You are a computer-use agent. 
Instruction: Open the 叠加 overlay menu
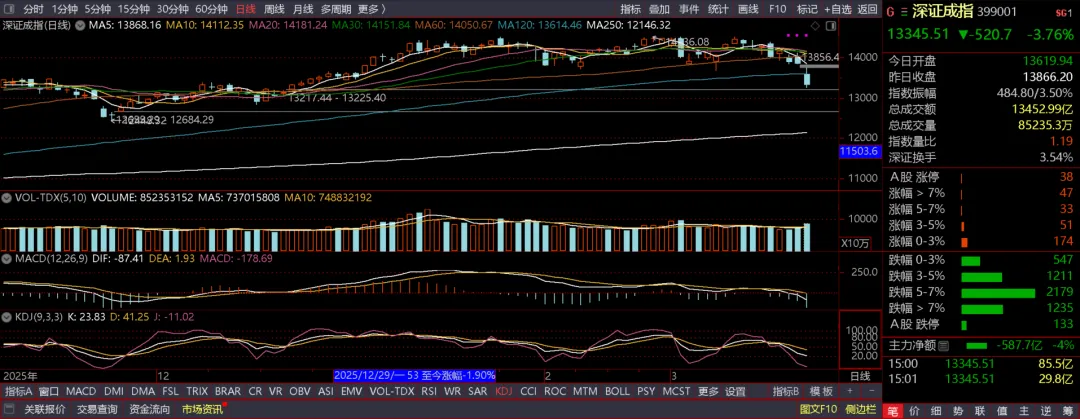click(659, 10)
